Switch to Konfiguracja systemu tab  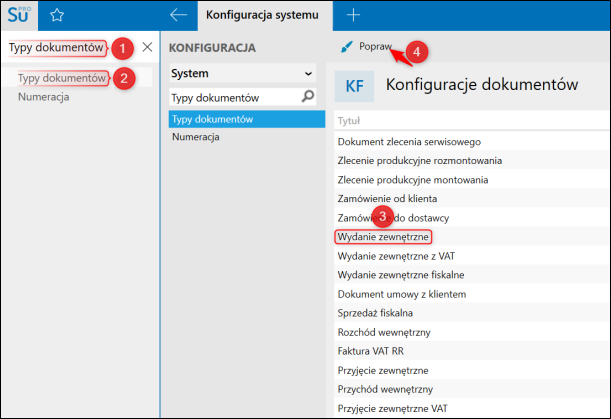click(262, 15)
